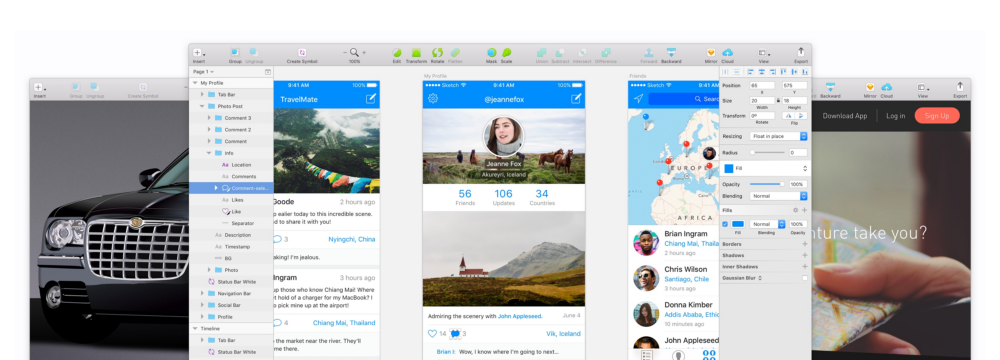The height and width of the screenshot is (360, 1000).
Task: Open the Resizing dropdown showing Float in place
Action: 779,136
